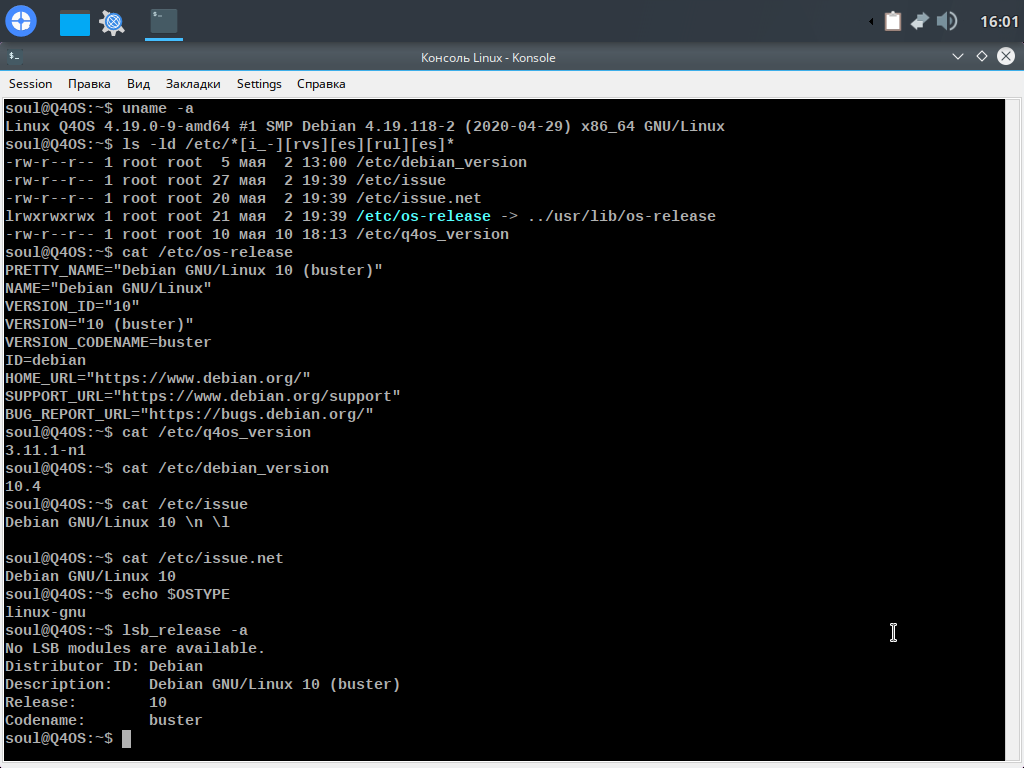Click the terminal vertical scrollbar

tap(1014, 429)
